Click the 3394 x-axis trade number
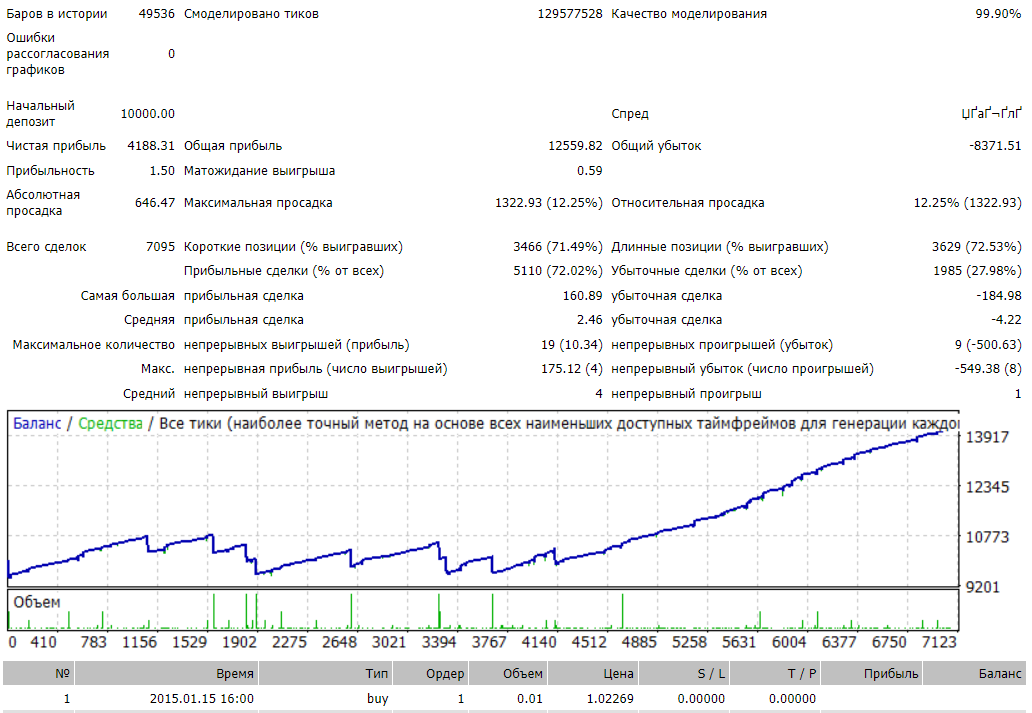Screen dimensions: 1032x713 pyautogui.click(x=439, y=642)
